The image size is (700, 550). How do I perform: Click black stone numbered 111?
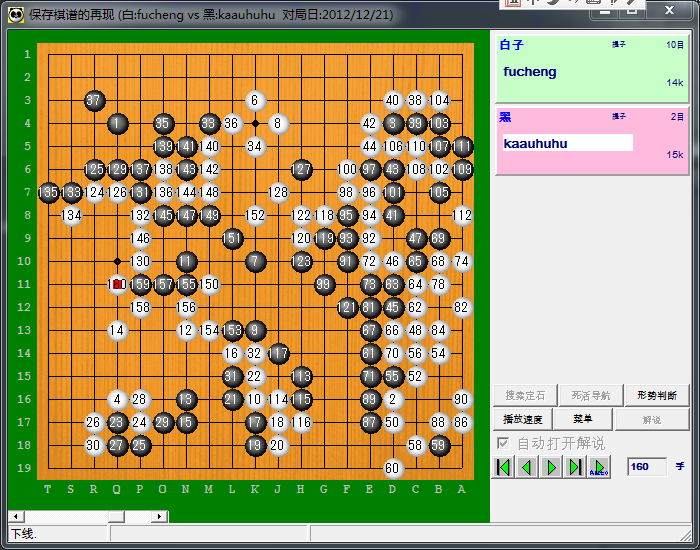[x=462, y=146]
